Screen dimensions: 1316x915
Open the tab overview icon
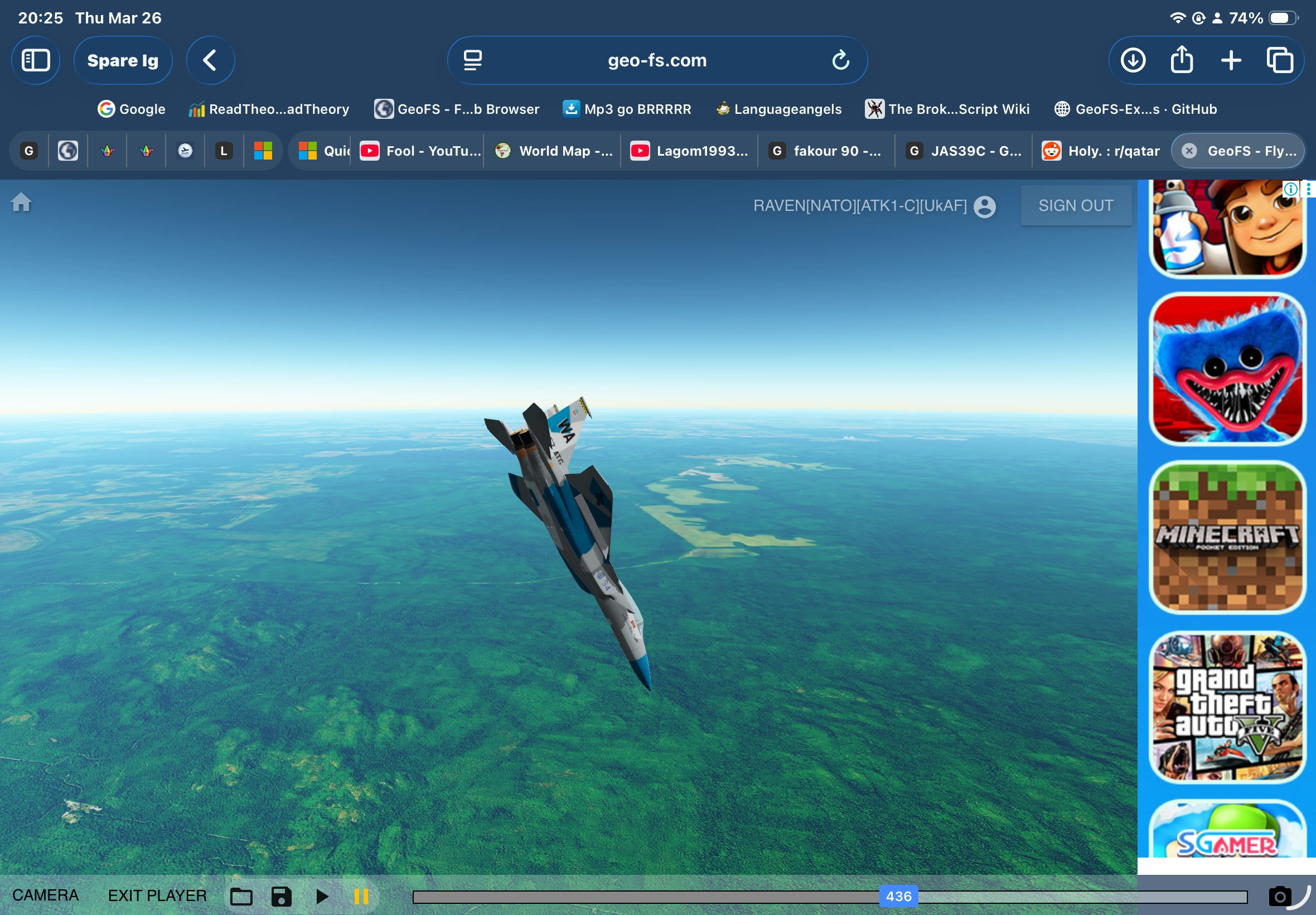point(1279,60)
